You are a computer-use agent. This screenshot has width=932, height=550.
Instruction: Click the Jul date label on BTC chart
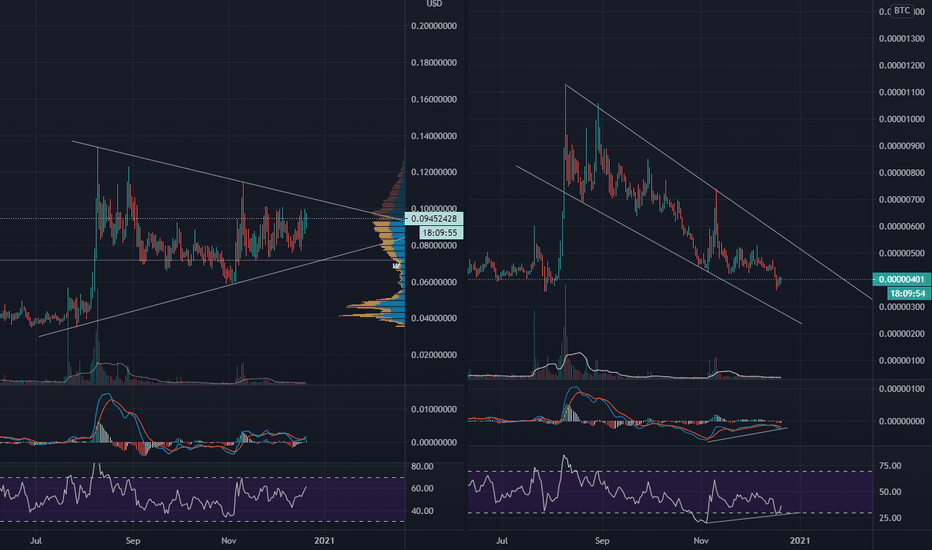click(502, 541)
